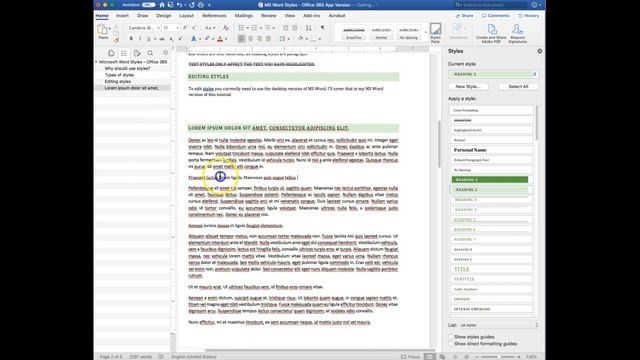This screenshot has width=640, height=360.
Task: Show paragraph marks with pilcrow icon
Action: coord(322,28)
